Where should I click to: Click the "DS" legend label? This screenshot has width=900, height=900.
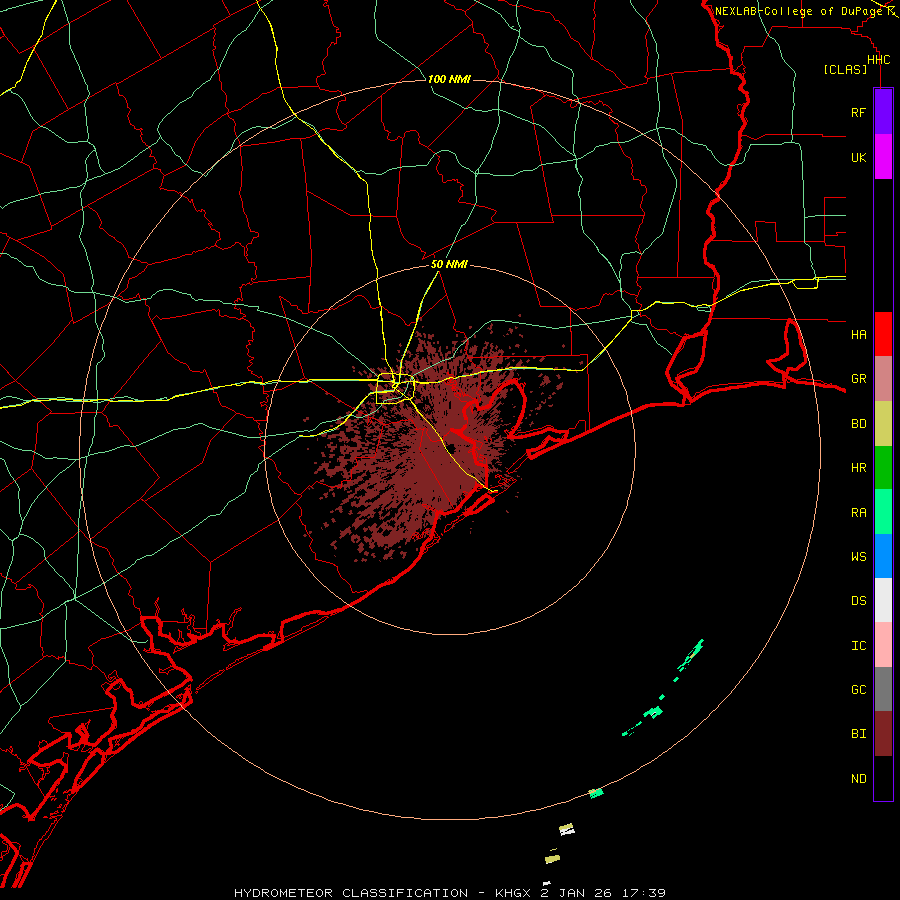pos(859,601)
